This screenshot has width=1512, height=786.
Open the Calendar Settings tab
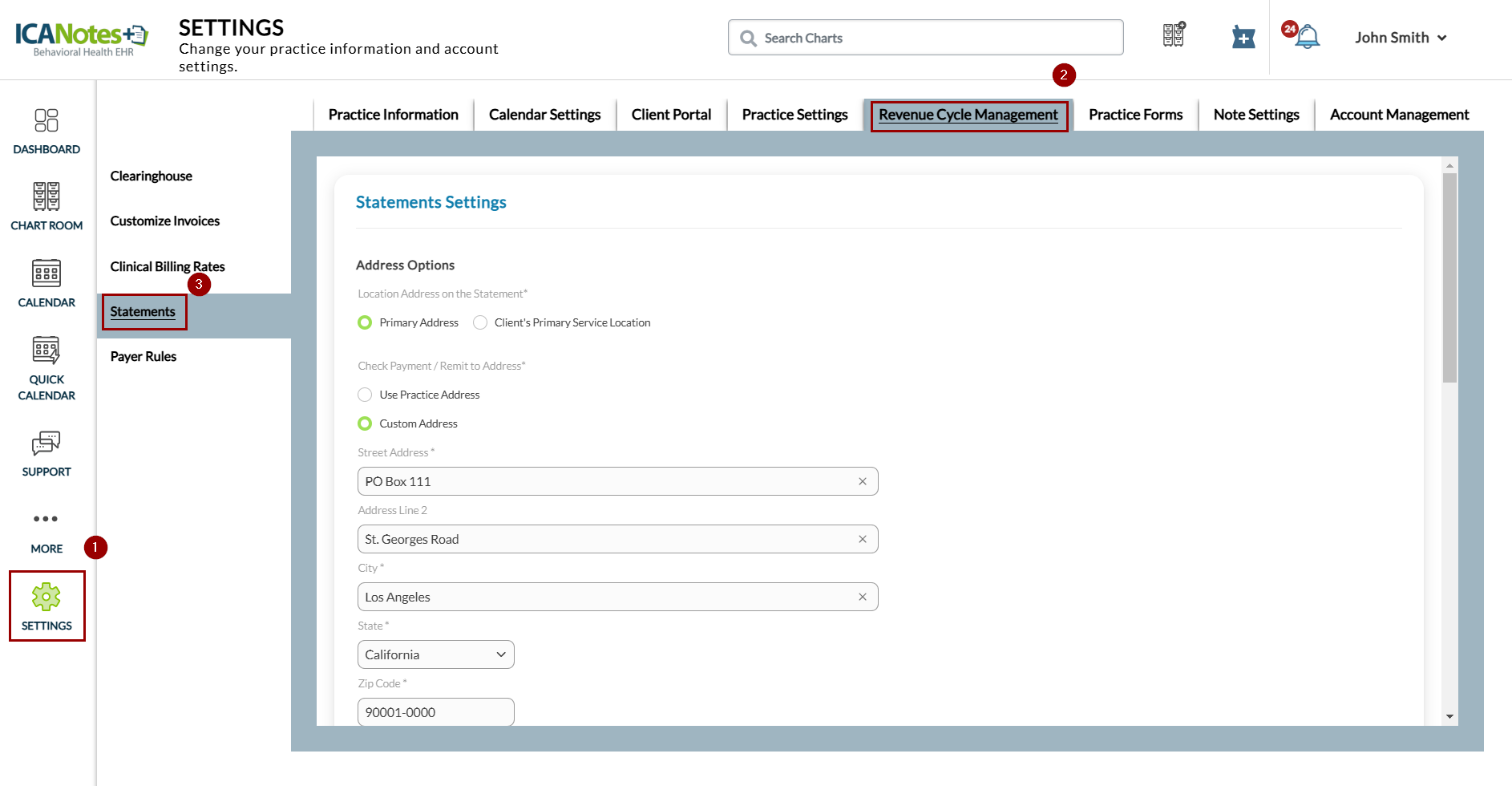click(544, 115)
